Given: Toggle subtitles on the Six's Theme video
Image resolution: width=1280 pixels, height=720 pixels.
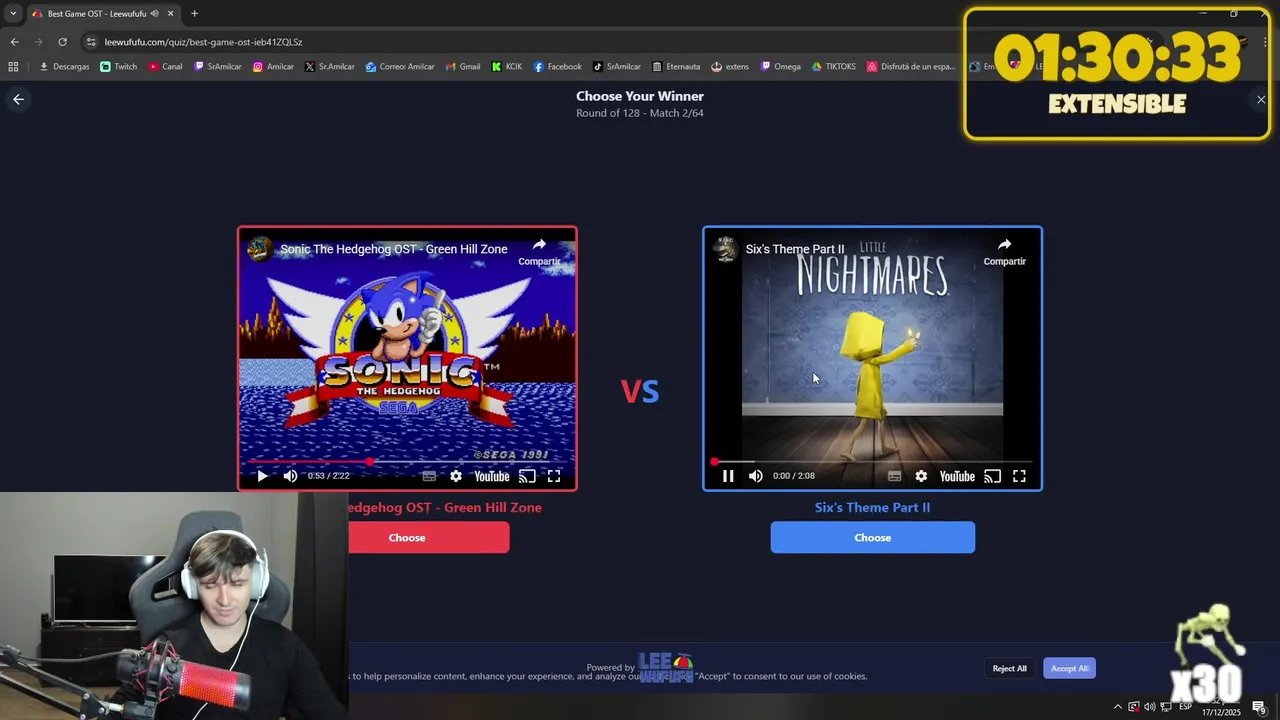Looking at the screenshot, I should click(894, 476).
